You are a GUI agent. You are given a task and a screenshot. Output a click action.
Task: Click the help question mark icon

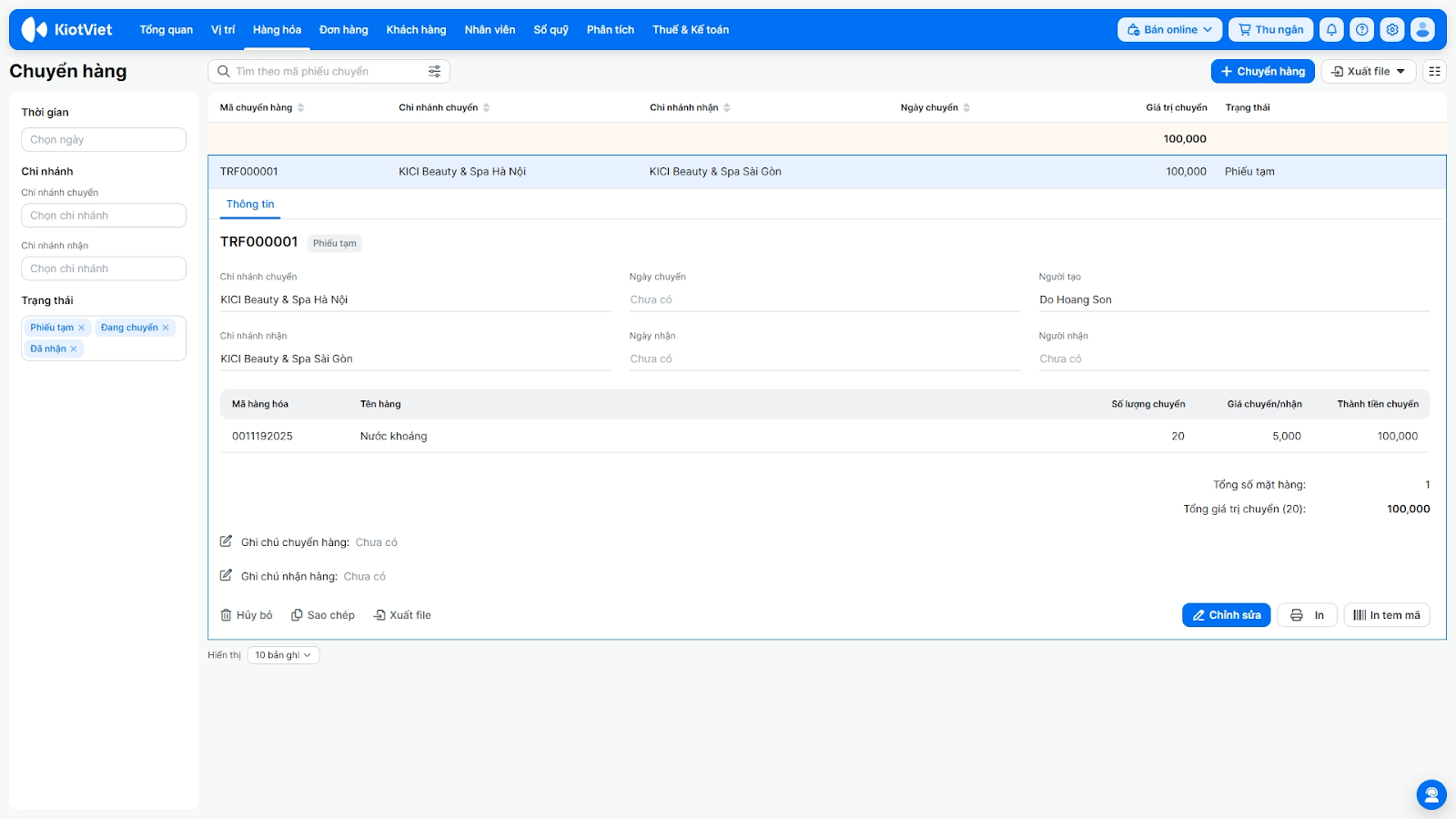(1361, 30)
